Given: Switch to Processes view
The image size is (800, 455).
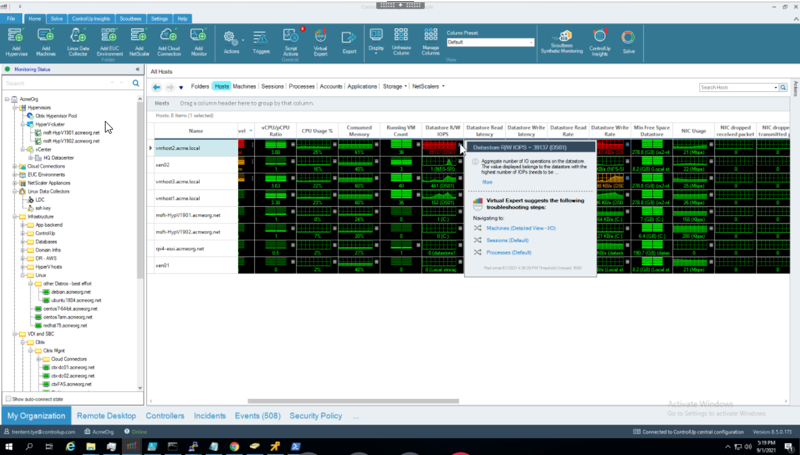Looking at the screenshot, I should point(302,86).
